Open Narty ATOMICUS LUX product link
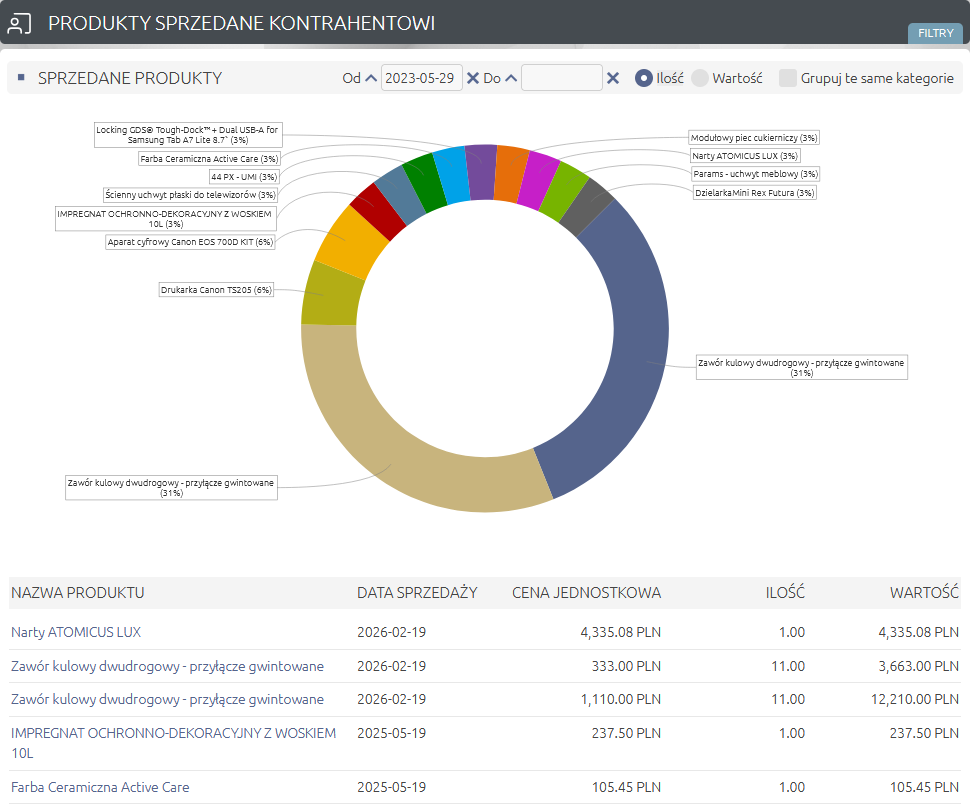This screenshot has width=970, height=804. click(76, 632)
